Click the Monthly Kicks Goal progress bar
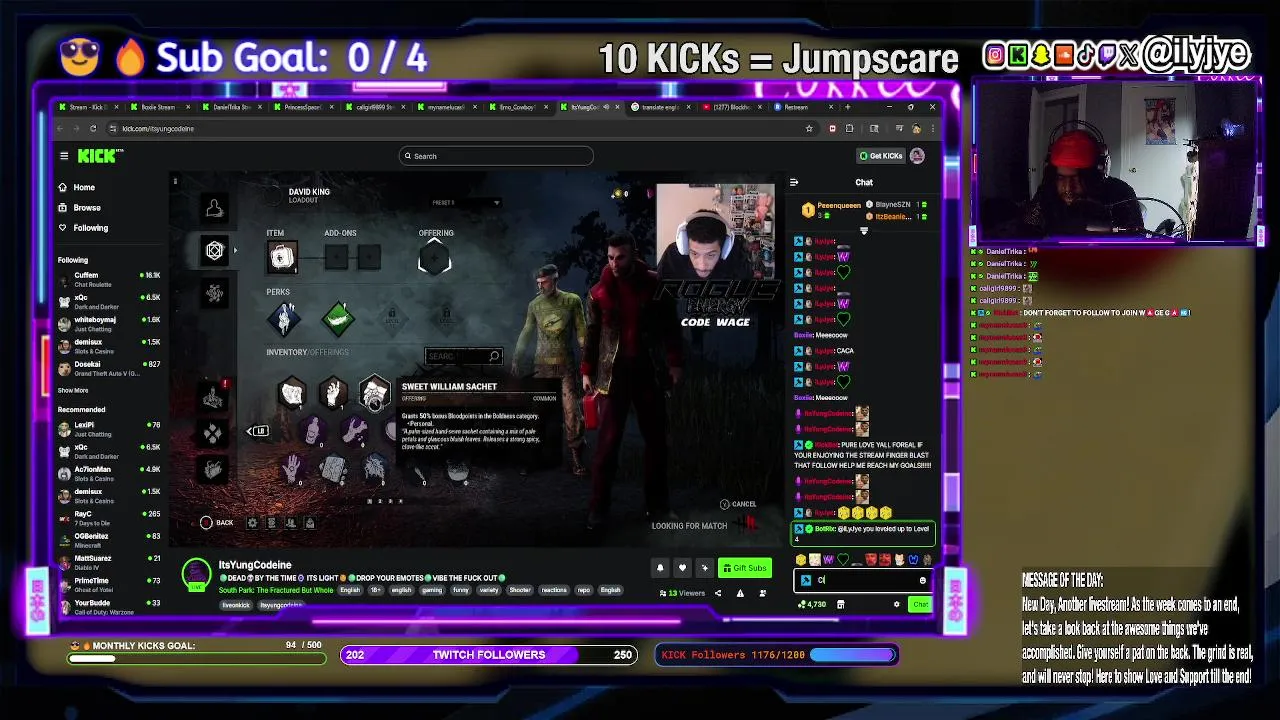1280x720 pixels. point(196,658)
